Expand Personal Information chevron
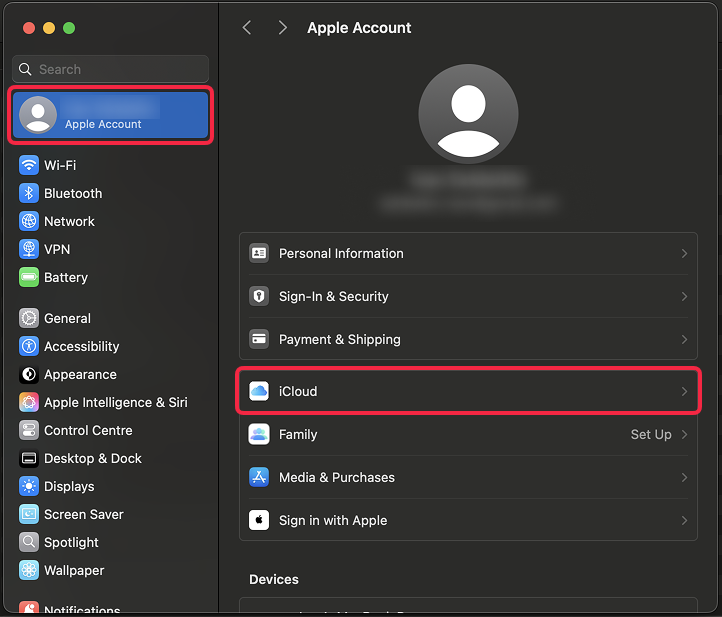Image resolution: width=722 pixels, height=617 pixels. click(x=684, y=254)
